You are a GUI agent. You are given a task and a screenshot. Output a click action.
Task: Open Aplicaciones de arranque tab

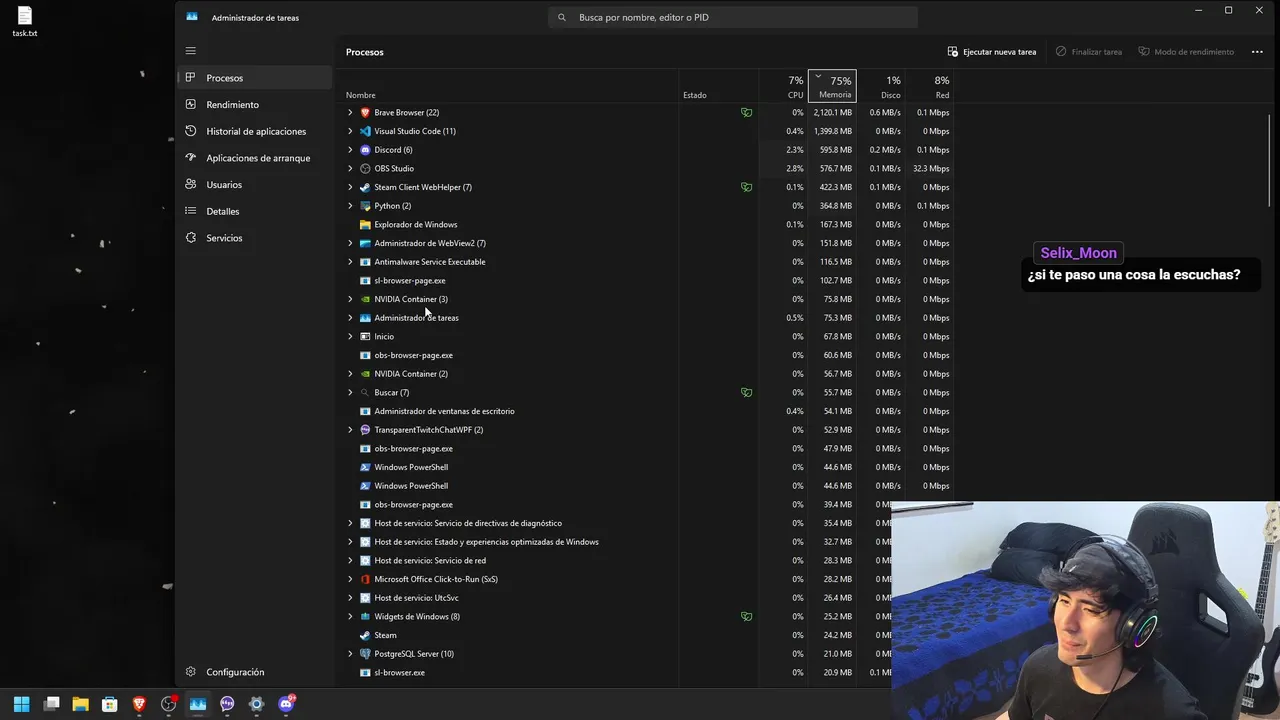(254, 158)
